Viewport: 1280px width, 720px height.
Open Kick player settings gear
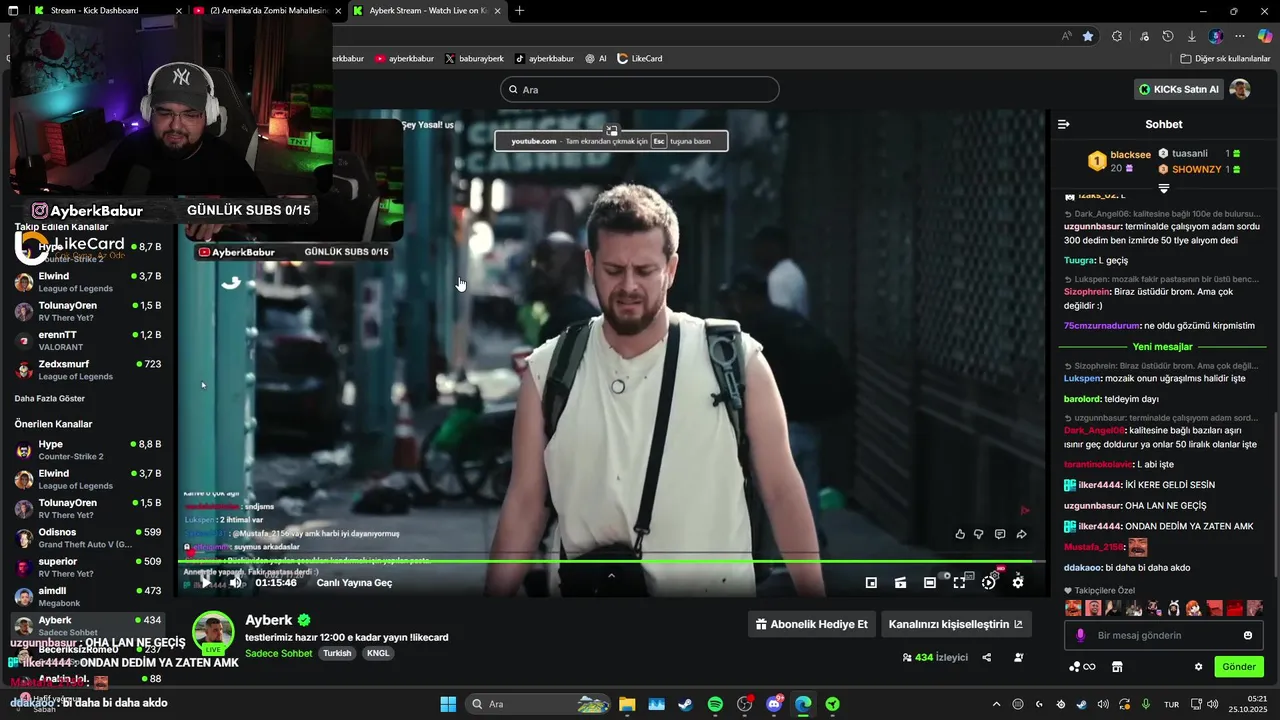point(1018,582)
